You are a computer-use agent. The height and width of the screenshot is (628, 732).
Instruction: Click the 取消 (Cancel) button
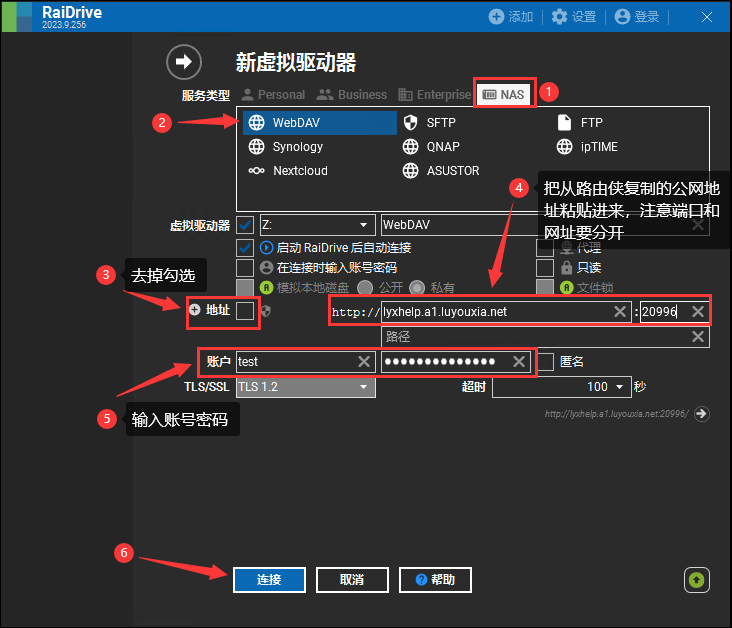[x=352, y=580]
